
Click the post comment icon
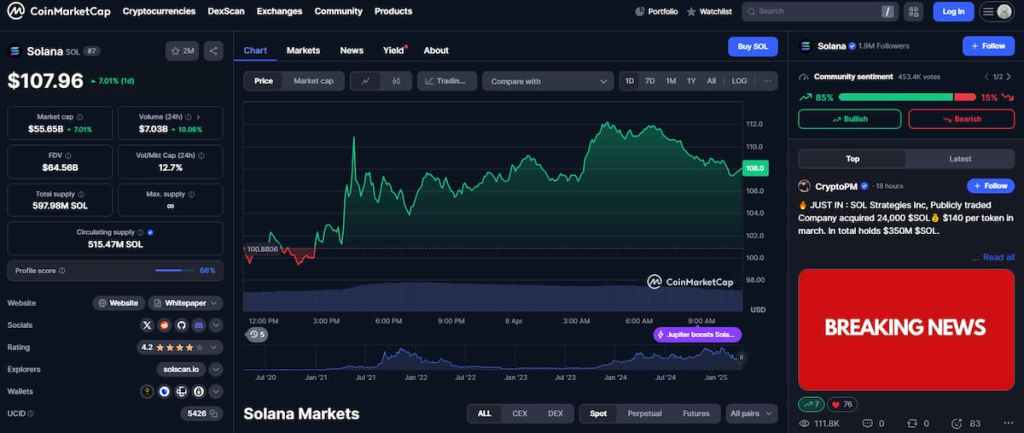coord(867,424)
